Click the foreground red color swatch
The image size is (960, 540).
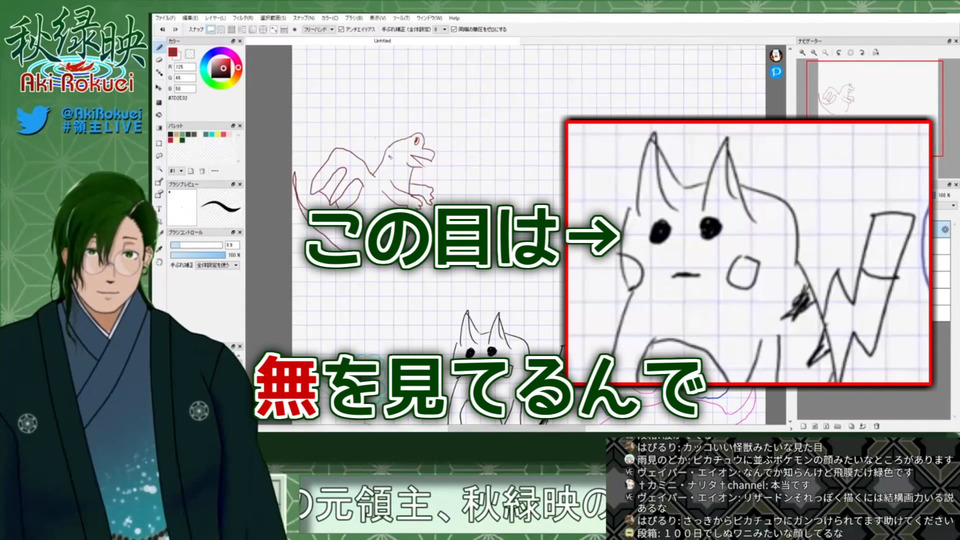pyautogui.click(x=173, y=51)
